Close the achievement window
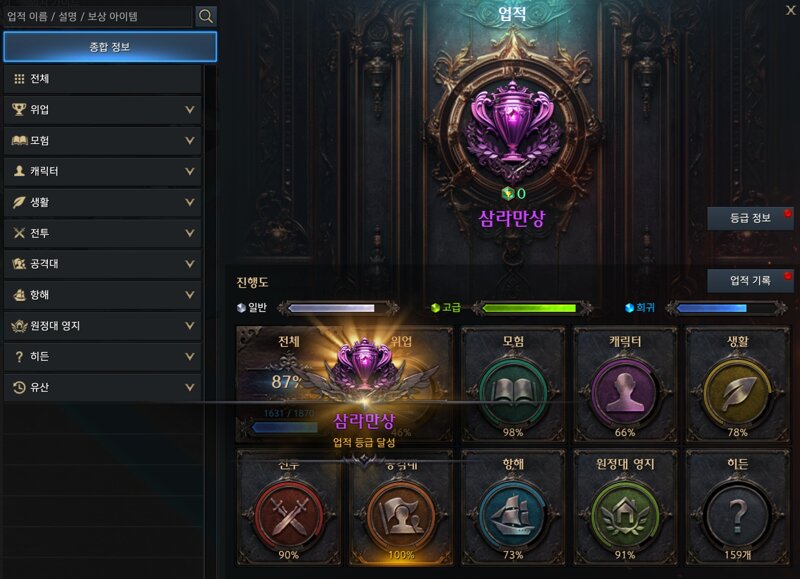The width and height of the screenshot is (800, 579). click(x=790, y=10)
